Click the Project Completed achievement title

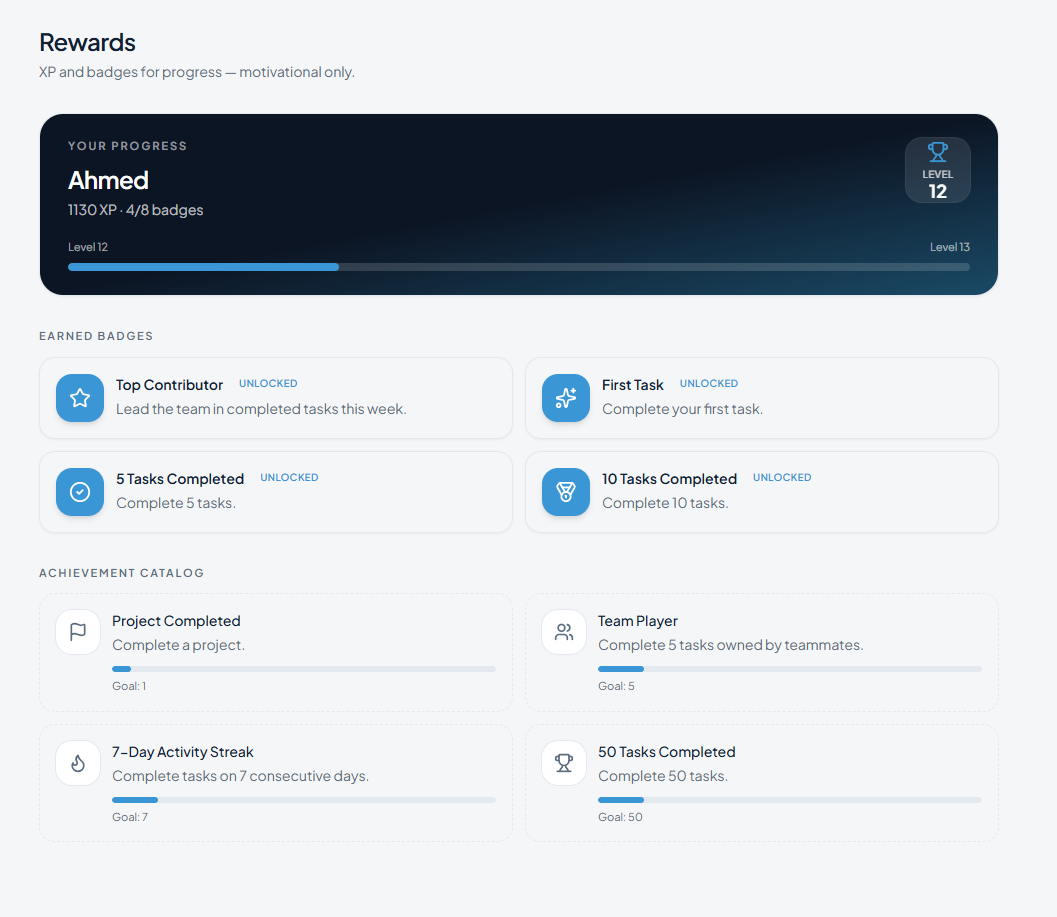click(176, 621)
